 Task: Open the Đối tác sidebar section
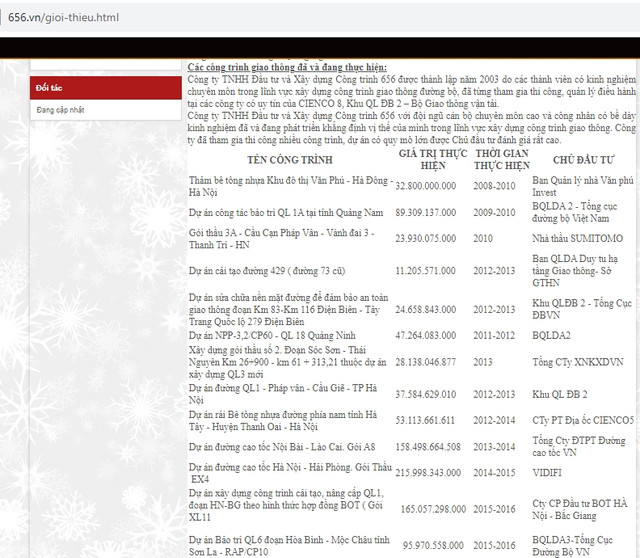pos(49,88)
